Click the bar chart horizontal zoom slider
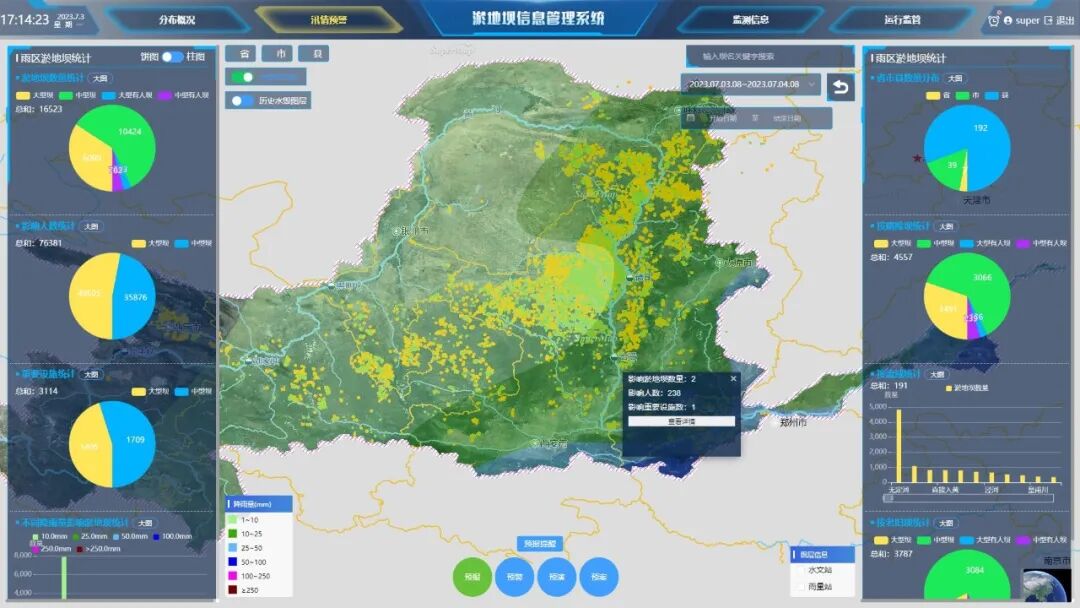The image size is (1080, 608). point(969,498)
